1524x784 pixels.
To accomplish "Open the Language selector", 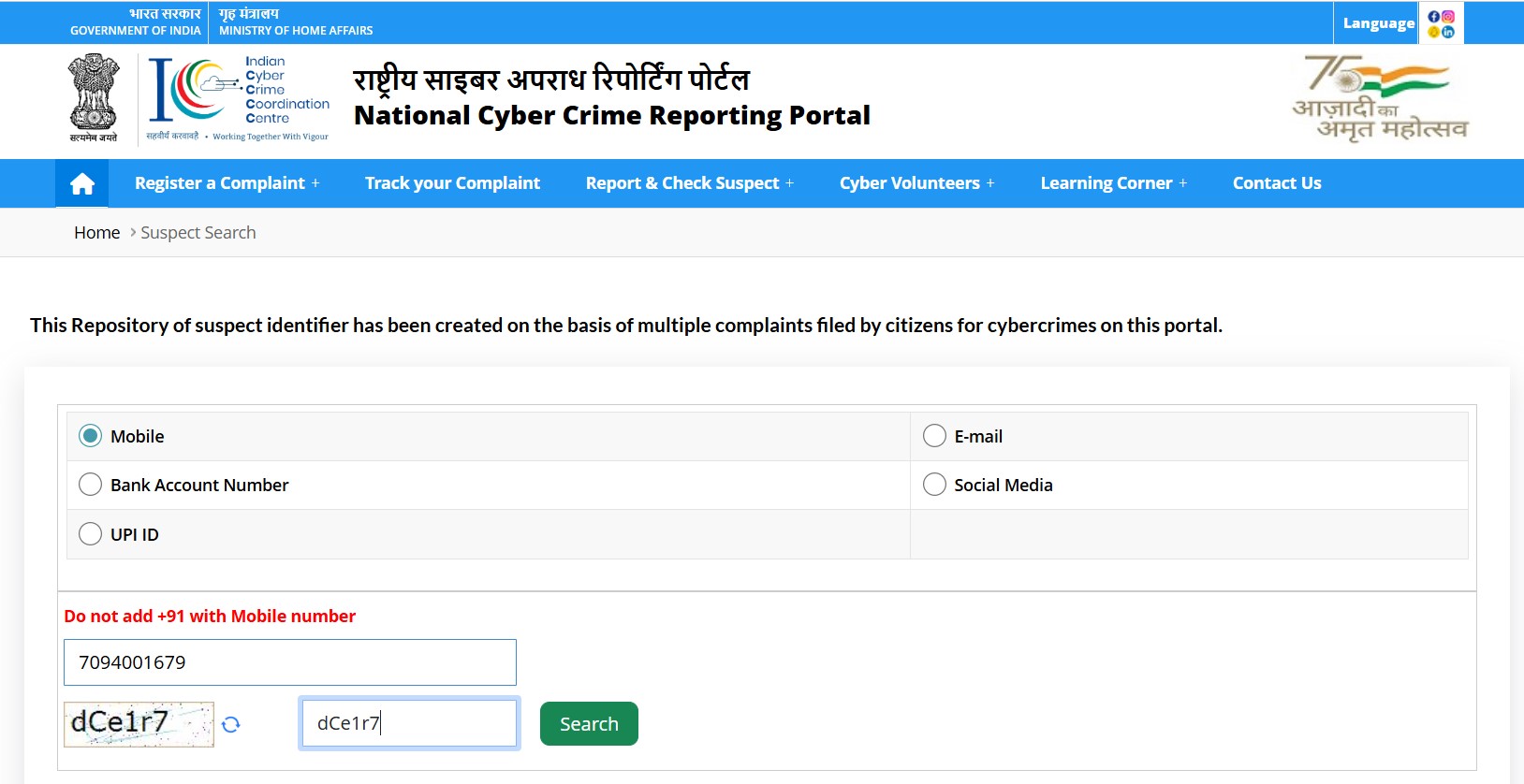I will click(x=1378, y=23).
